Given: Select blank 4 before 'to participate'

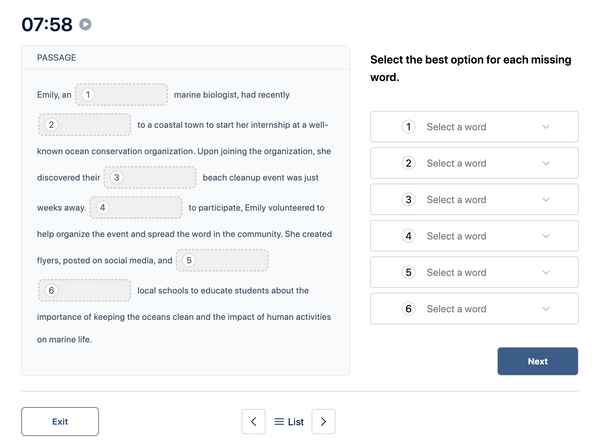Looking at the screenshot, I should [x=136, y=207].
